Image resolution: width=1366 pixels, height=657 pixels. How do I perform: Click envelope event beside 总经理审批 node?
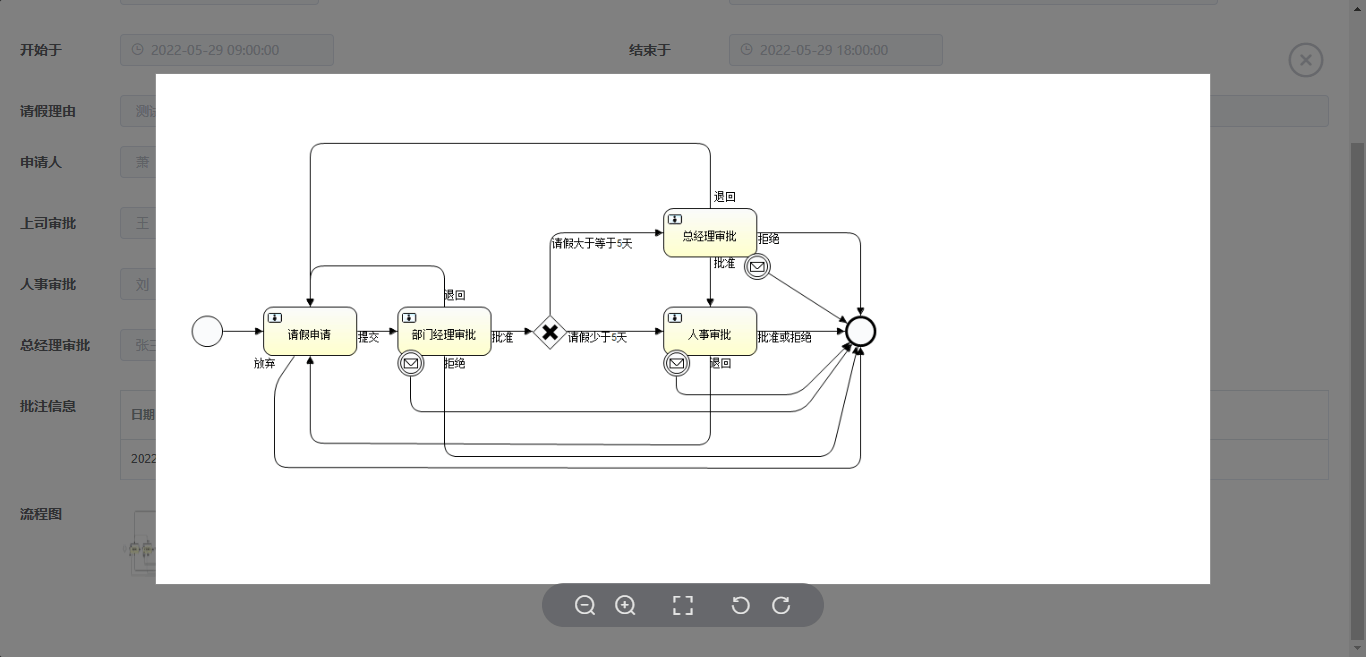click(757, 267)
